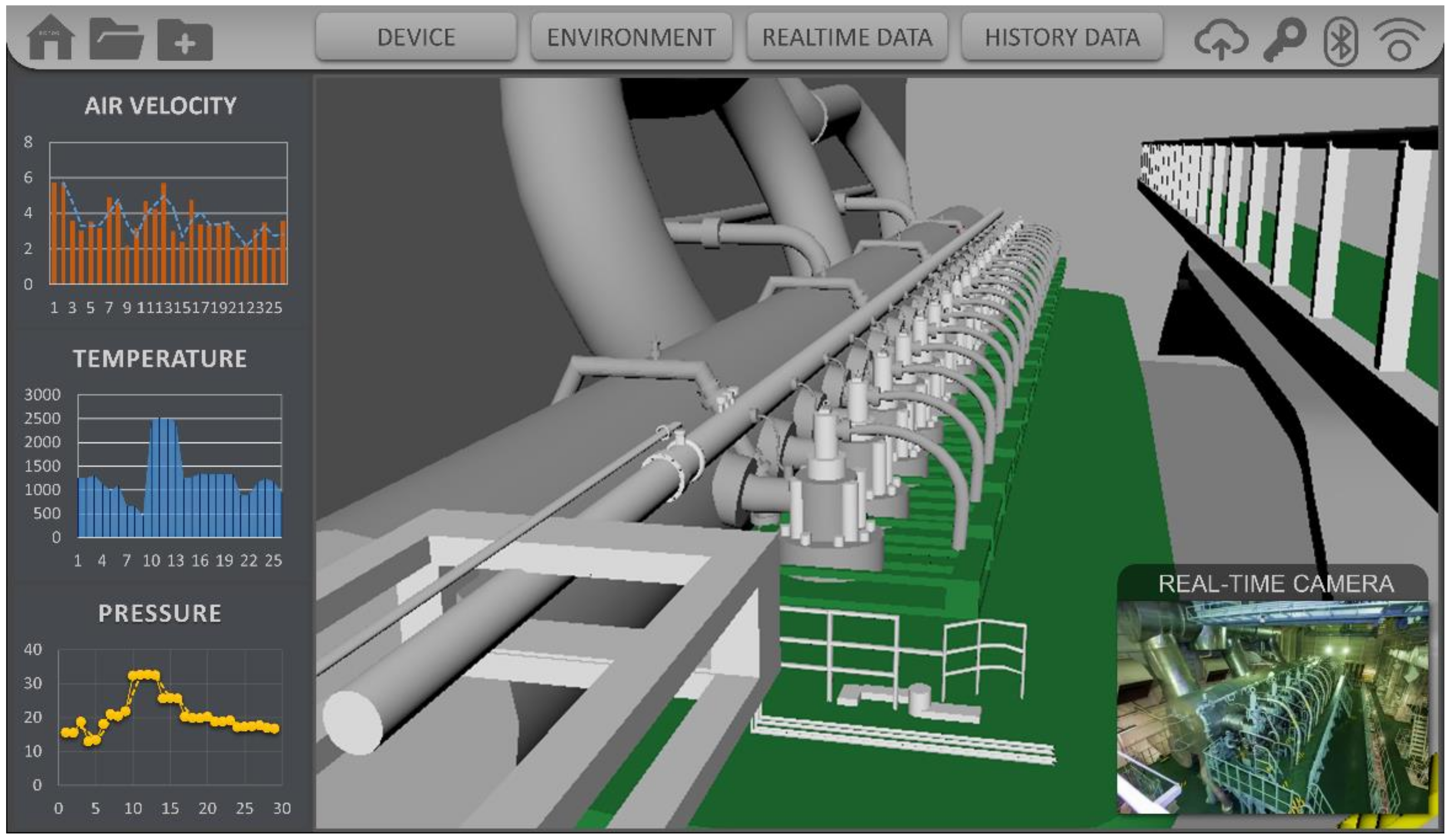Toggle the Wi-Fi signal icon
1451x840 pixels.
click(x=1399, y=39)
